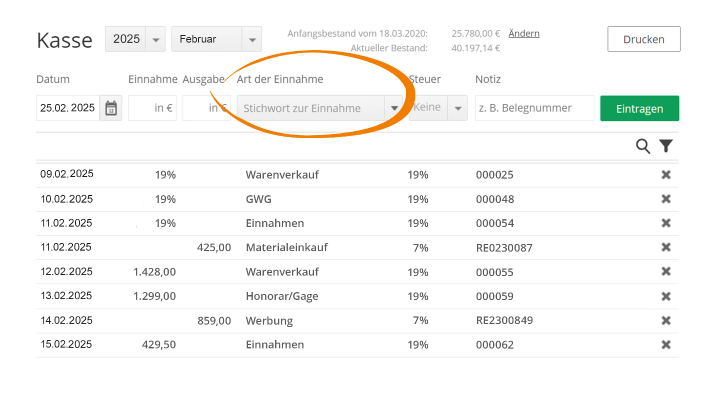Delete the Werbung entry RE2300849
Screen dimensions: 705x406
click(666, 320)
